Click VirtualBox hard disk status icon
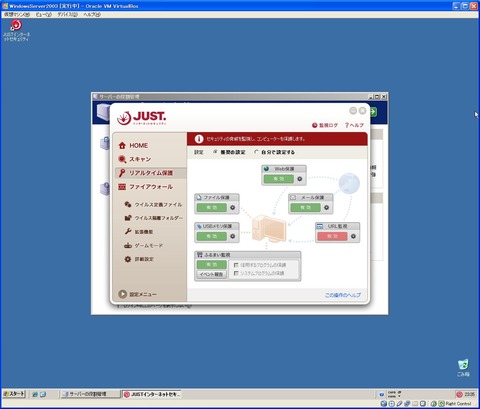 pyautogui.click(x=384, y=404)
